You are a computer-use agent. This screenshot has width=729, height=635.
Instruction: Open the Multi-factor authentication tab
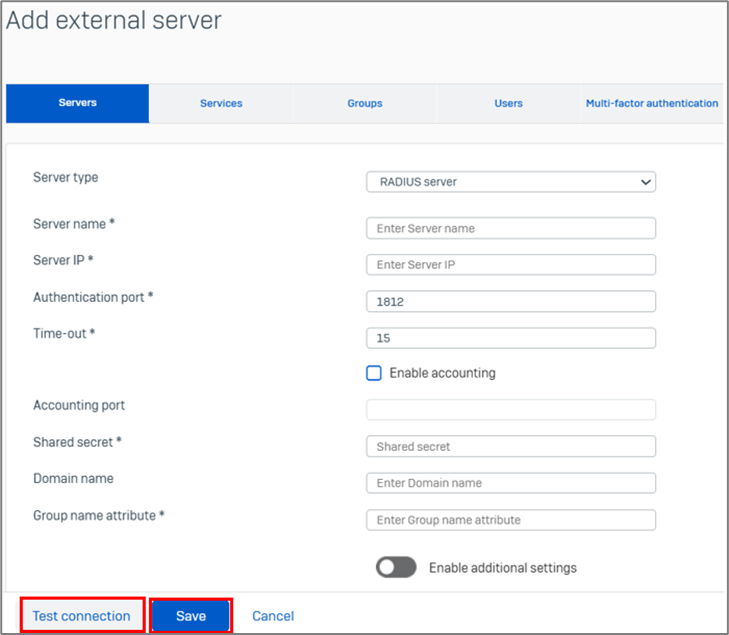[651, 103]
